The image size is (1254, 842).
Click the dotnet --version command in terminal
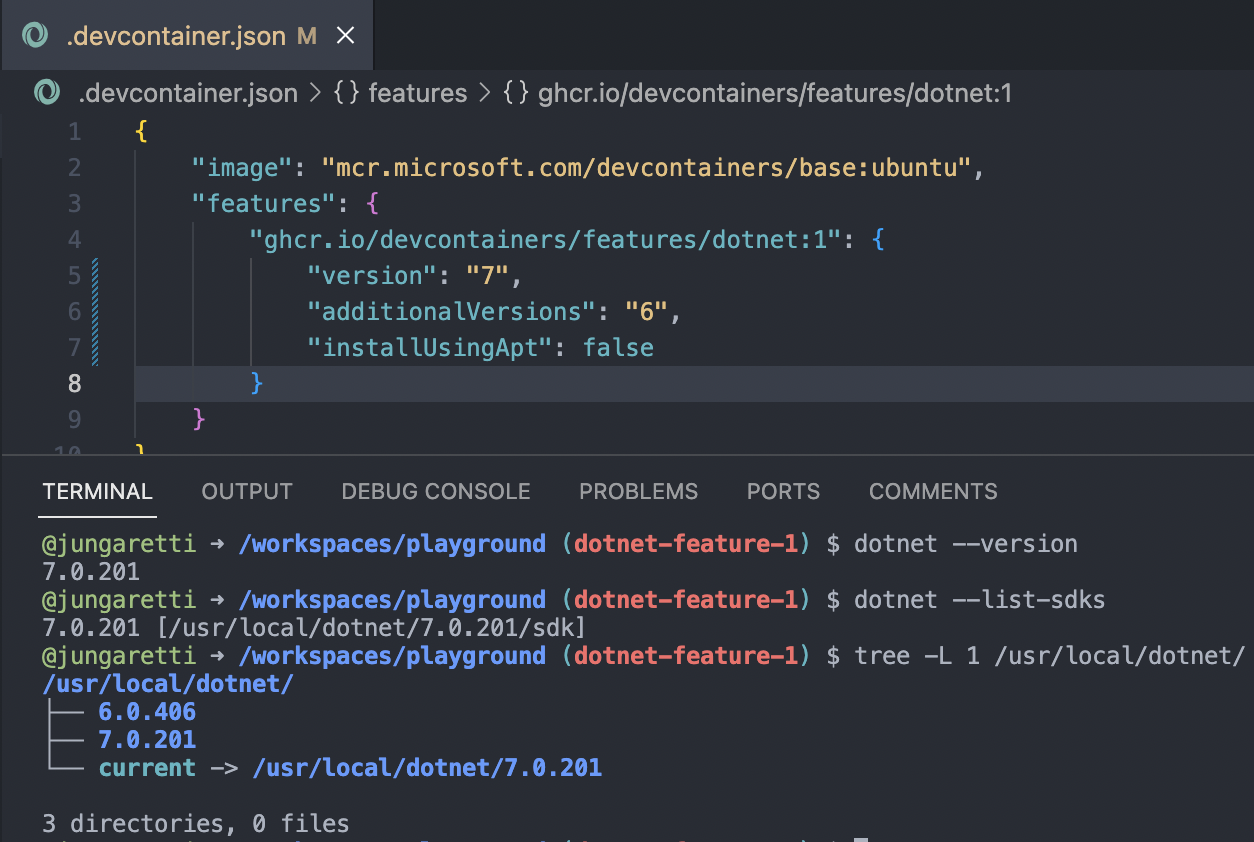click(966, 544)
